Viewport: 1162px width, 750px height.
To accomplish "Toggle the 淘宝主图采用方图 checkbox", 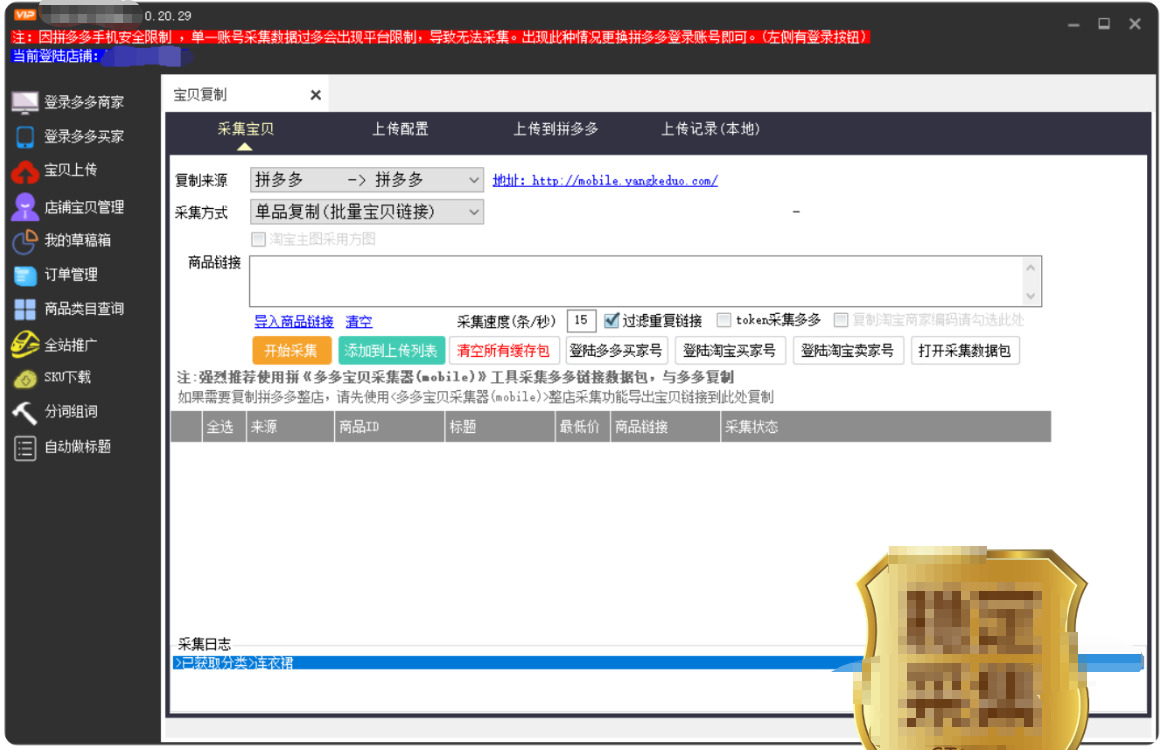I will [259, 239].
